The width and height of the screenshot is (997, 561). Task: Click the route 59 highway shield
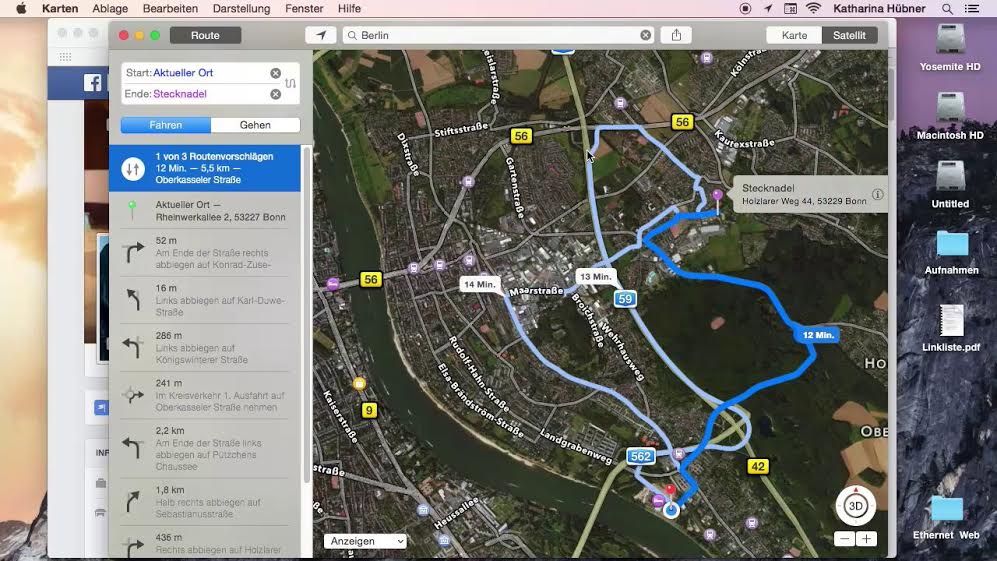pos(625,299)
